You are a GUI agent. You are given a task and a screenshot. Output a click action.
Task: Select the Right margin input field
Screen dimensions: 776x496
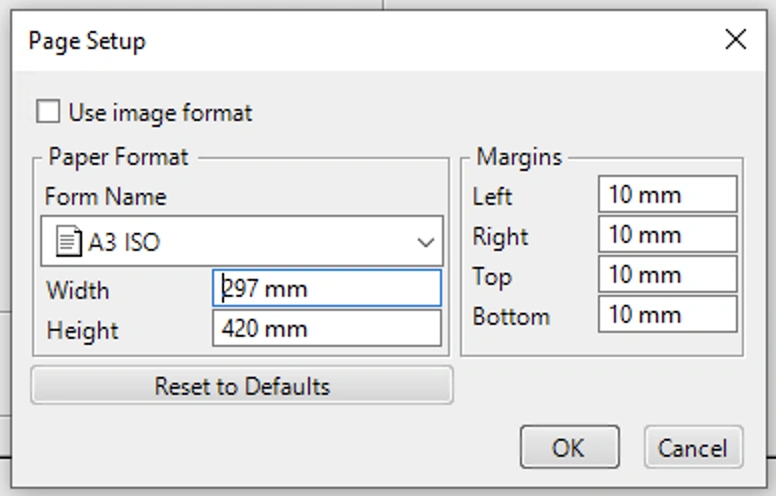[x=667, y=234]
